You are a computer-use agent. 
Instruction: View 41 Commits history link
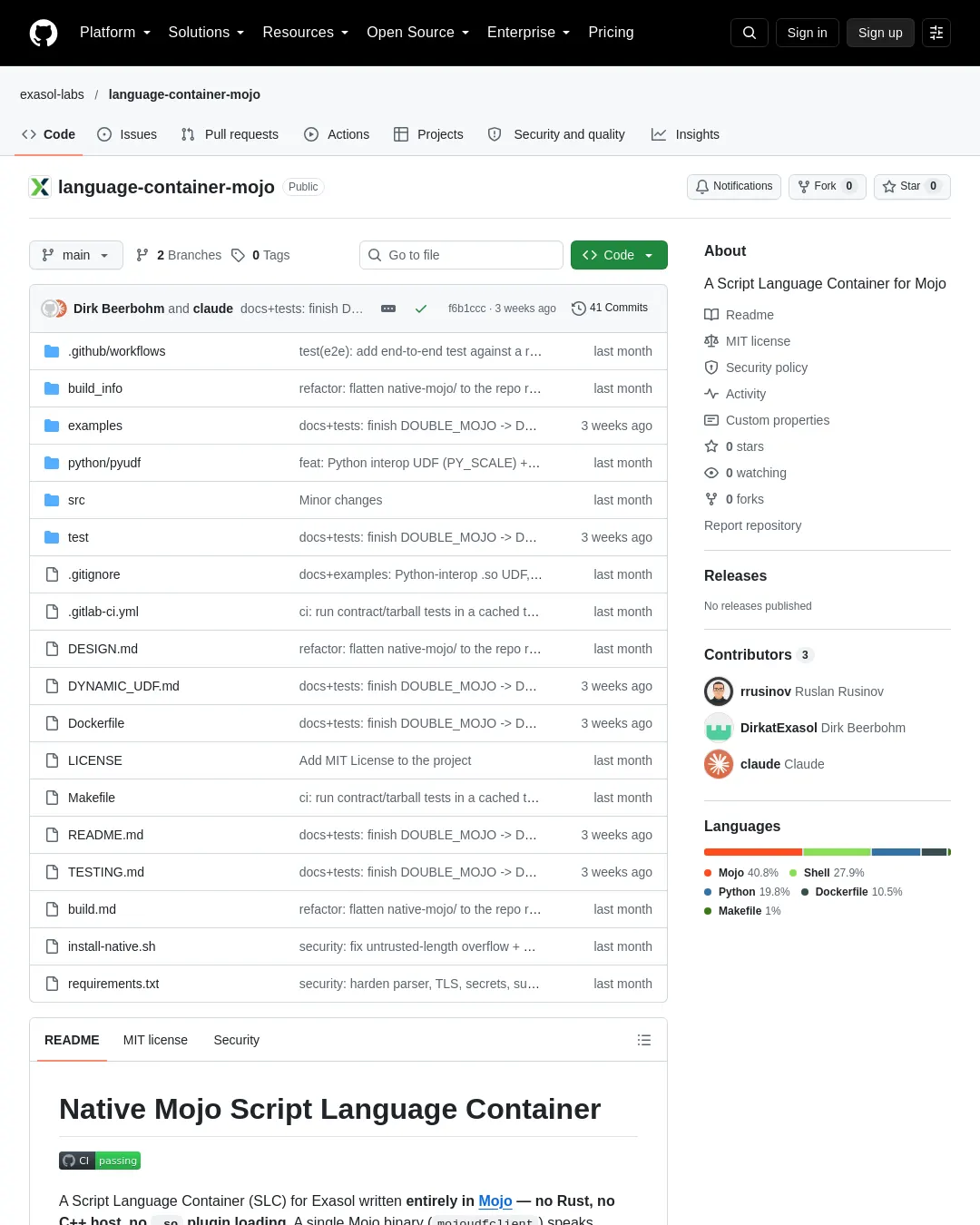click(x=610, y=308)
